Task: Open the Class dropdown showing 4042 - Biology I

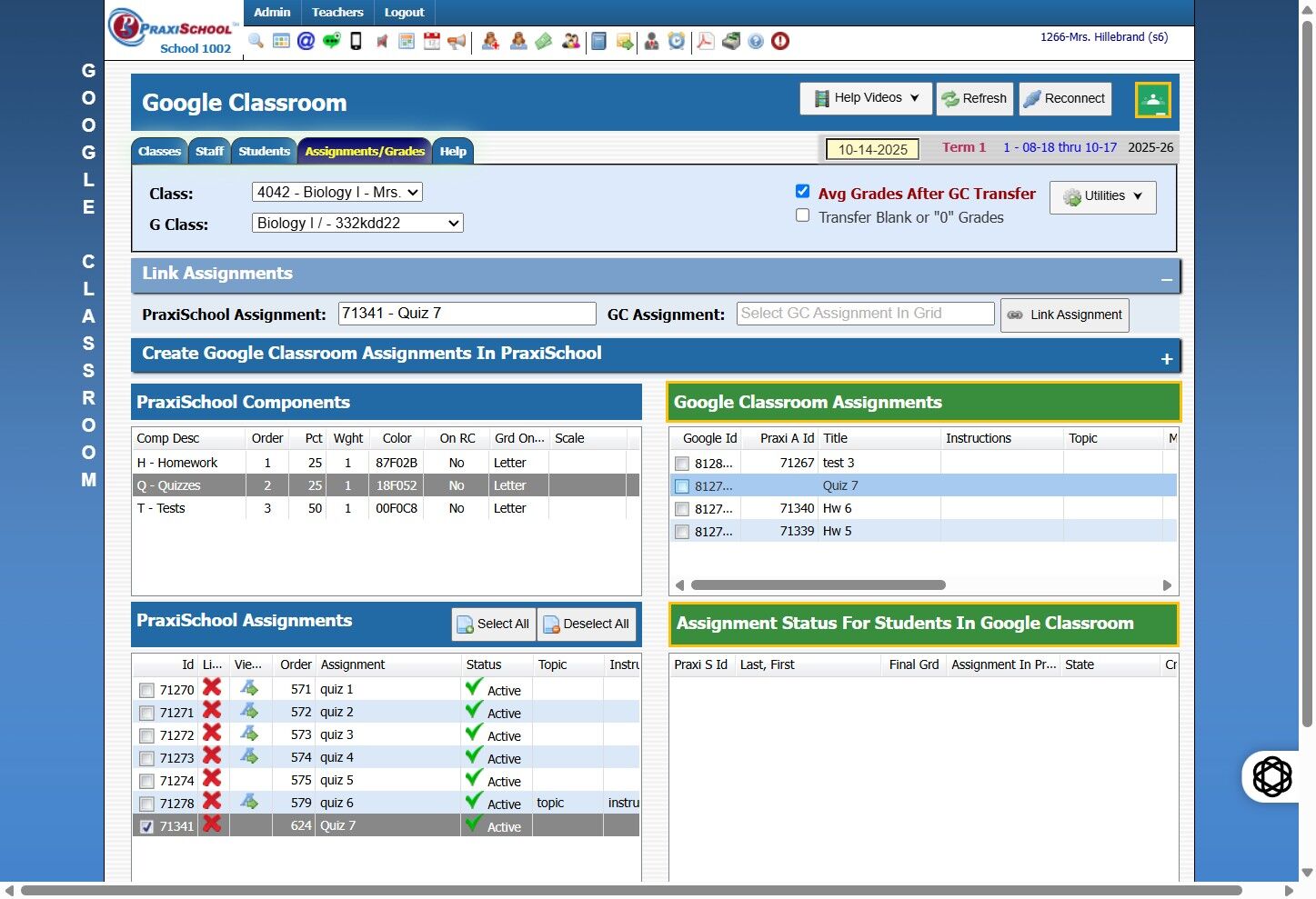Action: [337, 192]
